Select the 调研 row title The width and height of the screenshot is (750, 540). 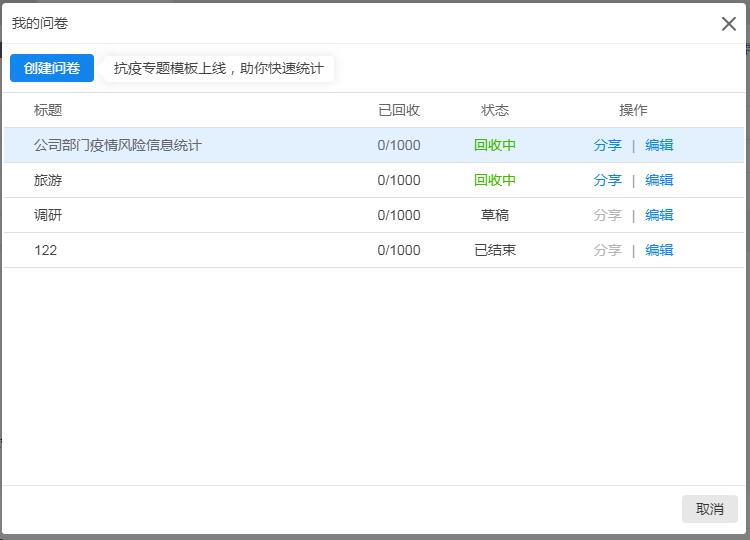(x=48, y=215)
